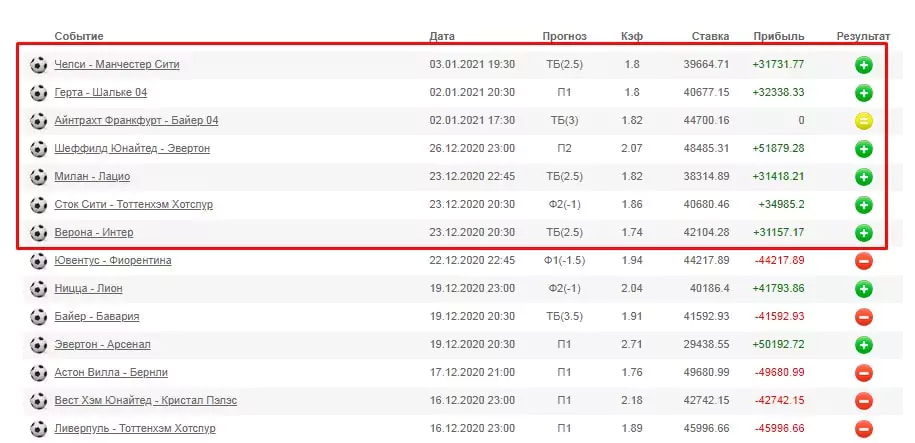The width and height of the screenshot is (915, 443).
Task: Click green plus result icon for Герта - Шальке 04
Action: (x=864, y=93)
